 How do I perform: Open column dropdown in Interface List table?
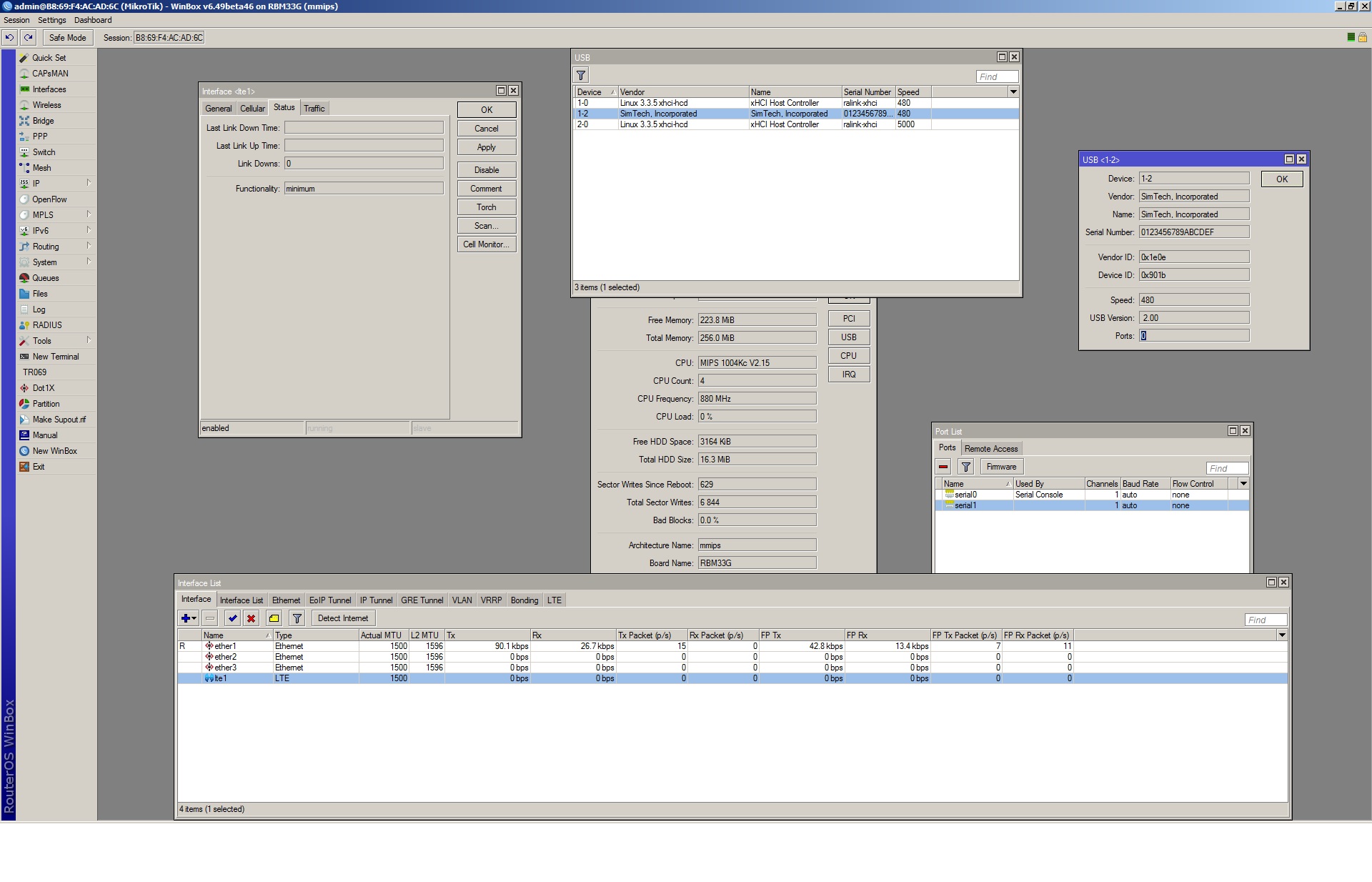pyautogui.click(x=1282, y=635)
